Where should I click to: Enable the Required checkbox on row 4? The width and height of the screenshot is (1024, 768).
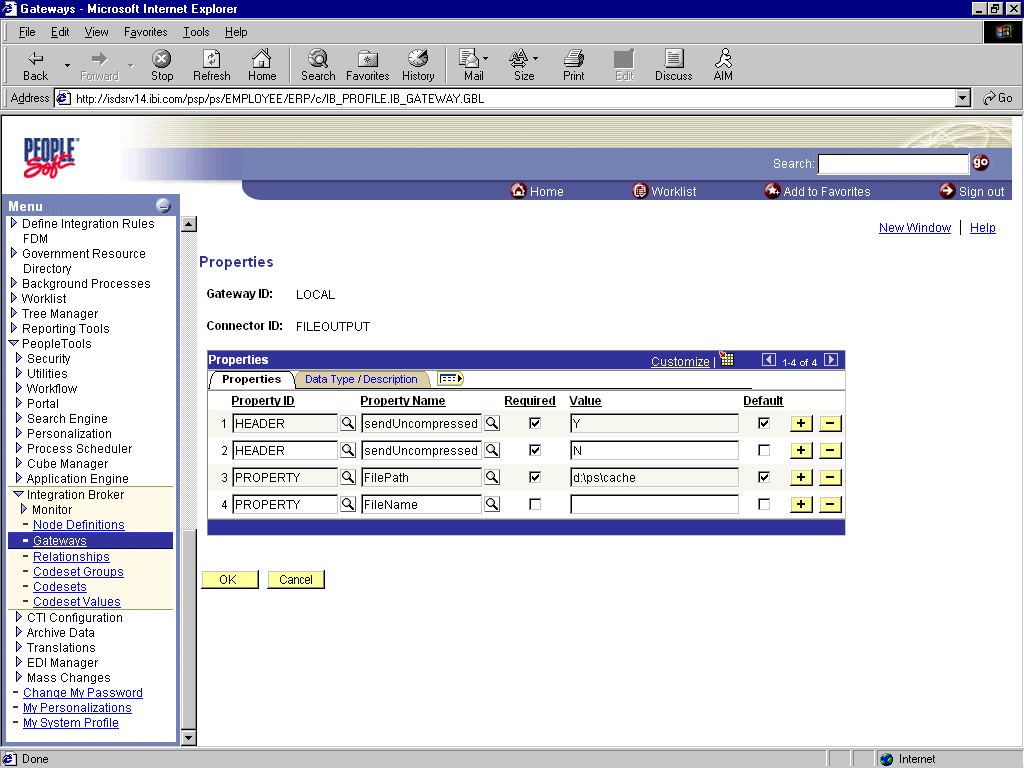pyautogui.click(x=534, y=504)
